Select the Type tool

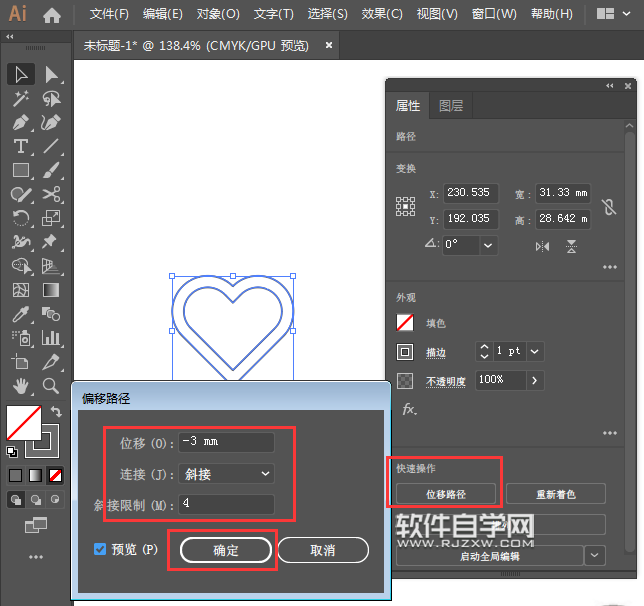21,146
